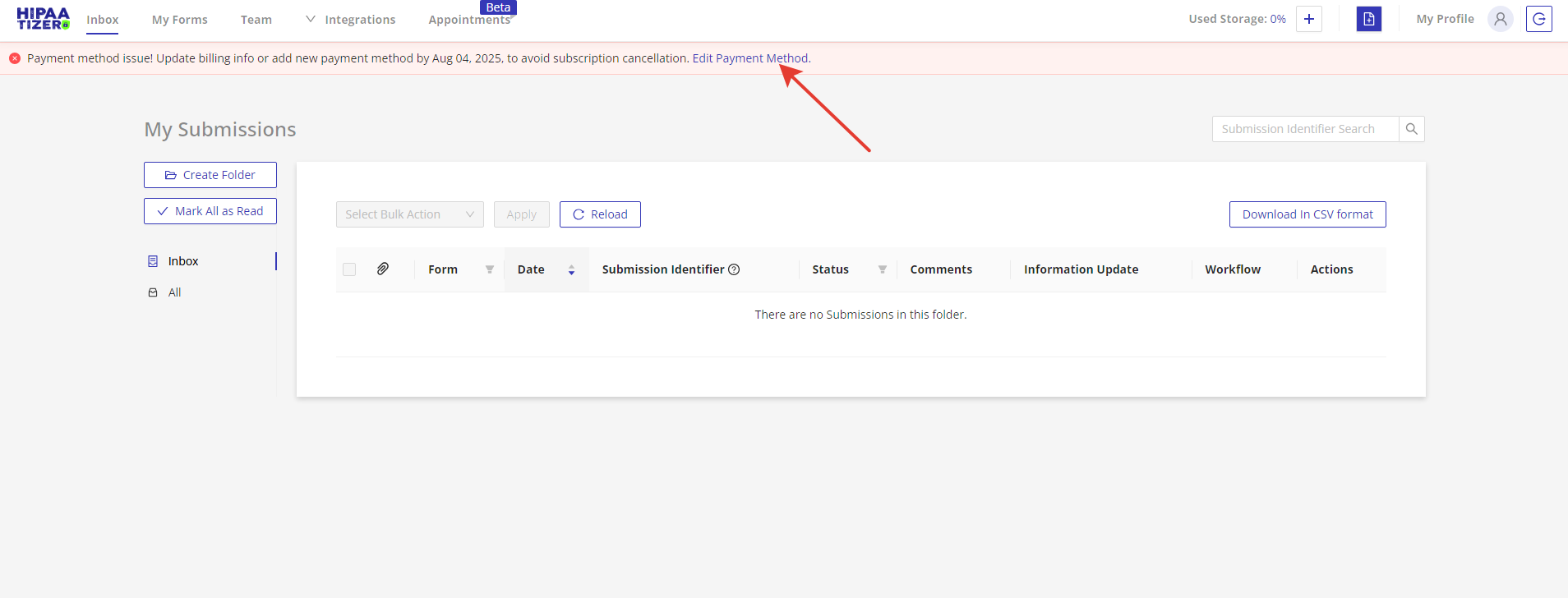Click the search magnifier icon

pos(1412,129)
